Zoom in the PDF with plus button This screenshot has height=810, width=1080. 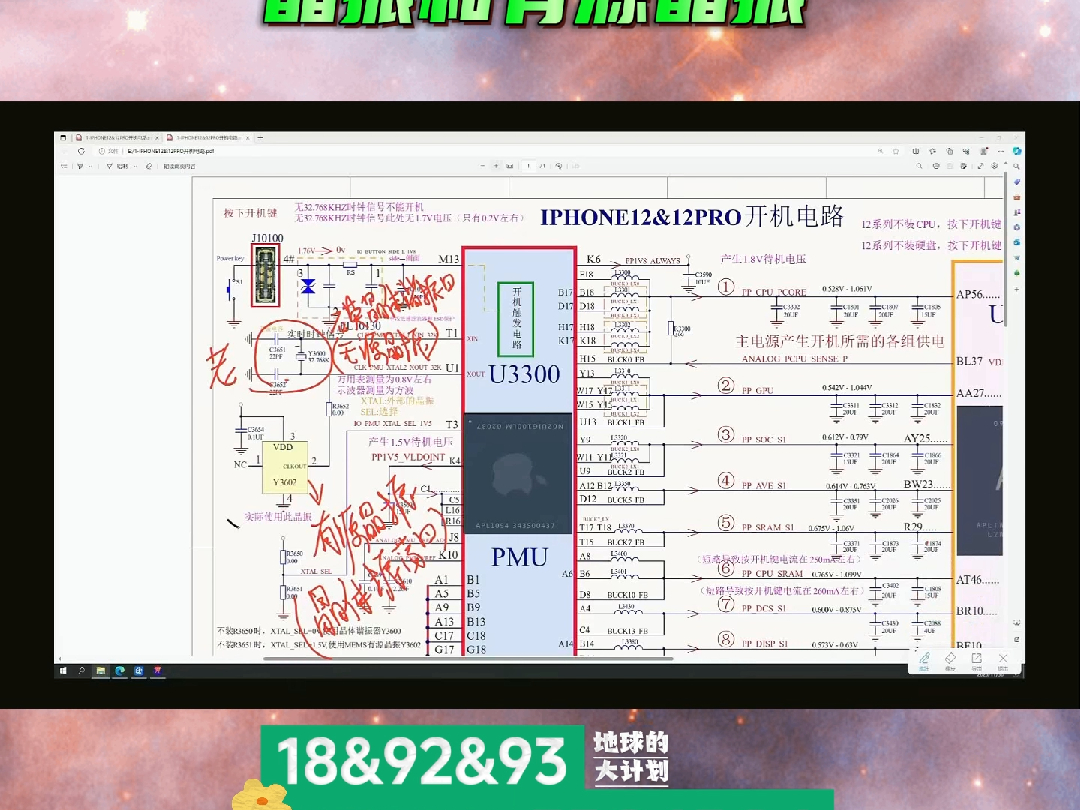pyautogui.click(x=496, y=166)
